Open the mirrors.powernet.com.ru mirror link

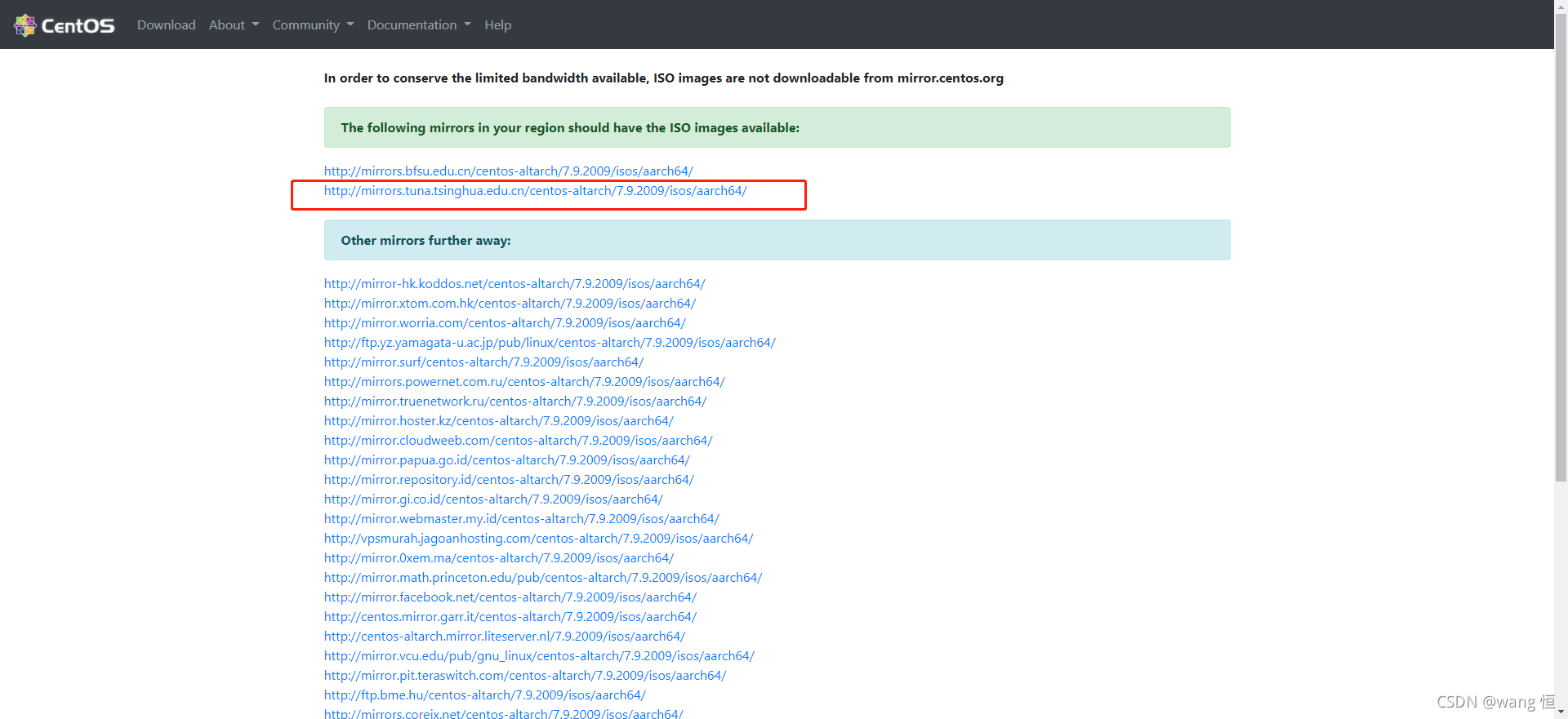[524, 382]
